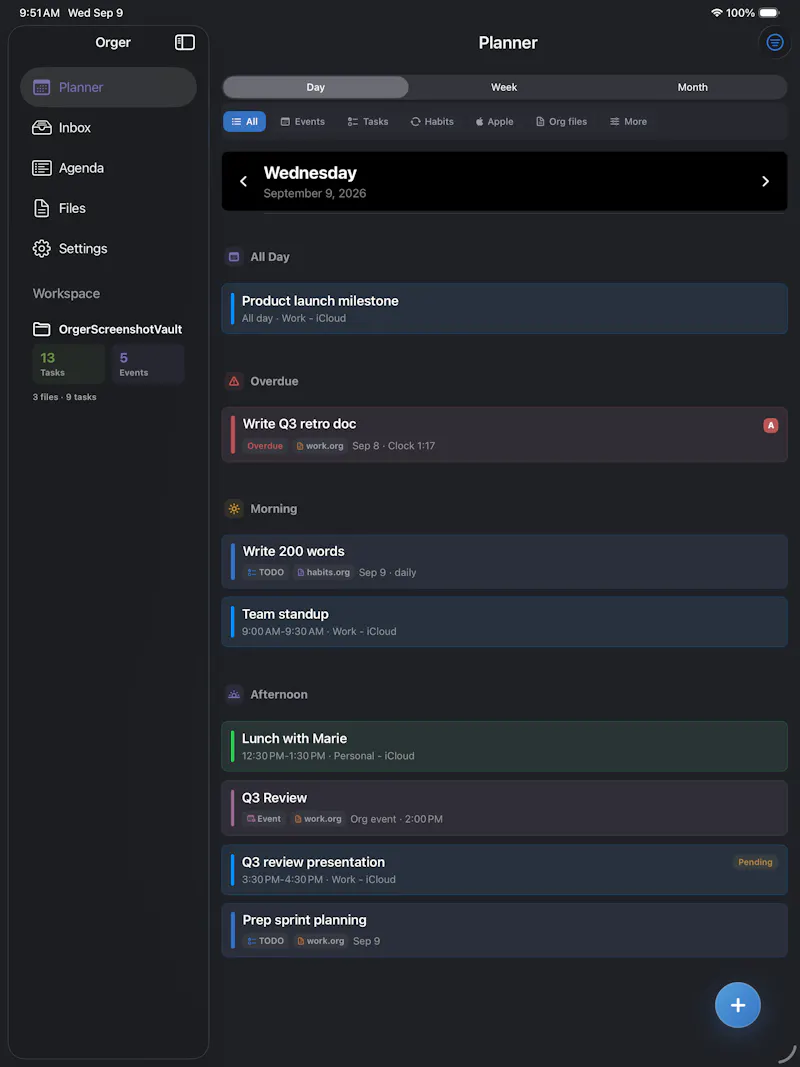Viewport: 800px width, 1067px height.
Task: Go to the next day
Action: (765, 181)
